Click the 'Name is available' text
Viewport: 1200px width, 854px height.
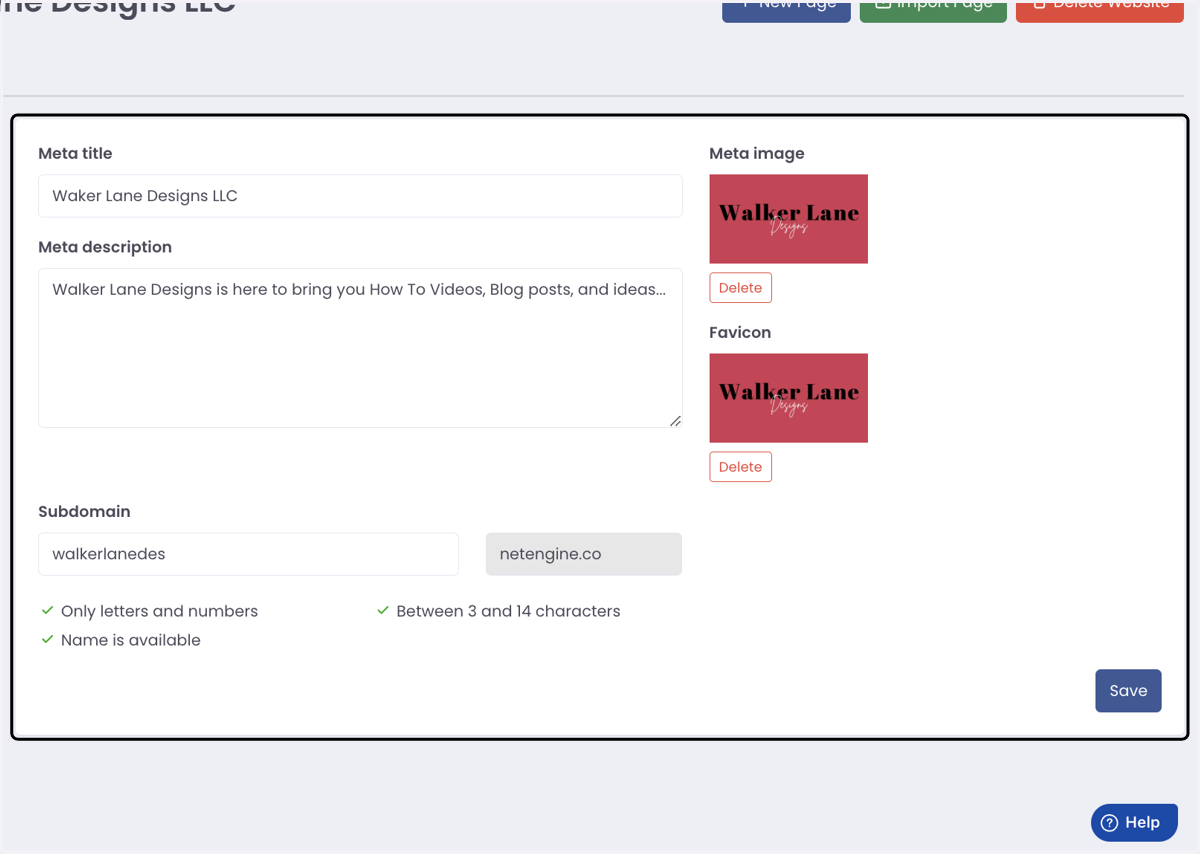(131, 640)
